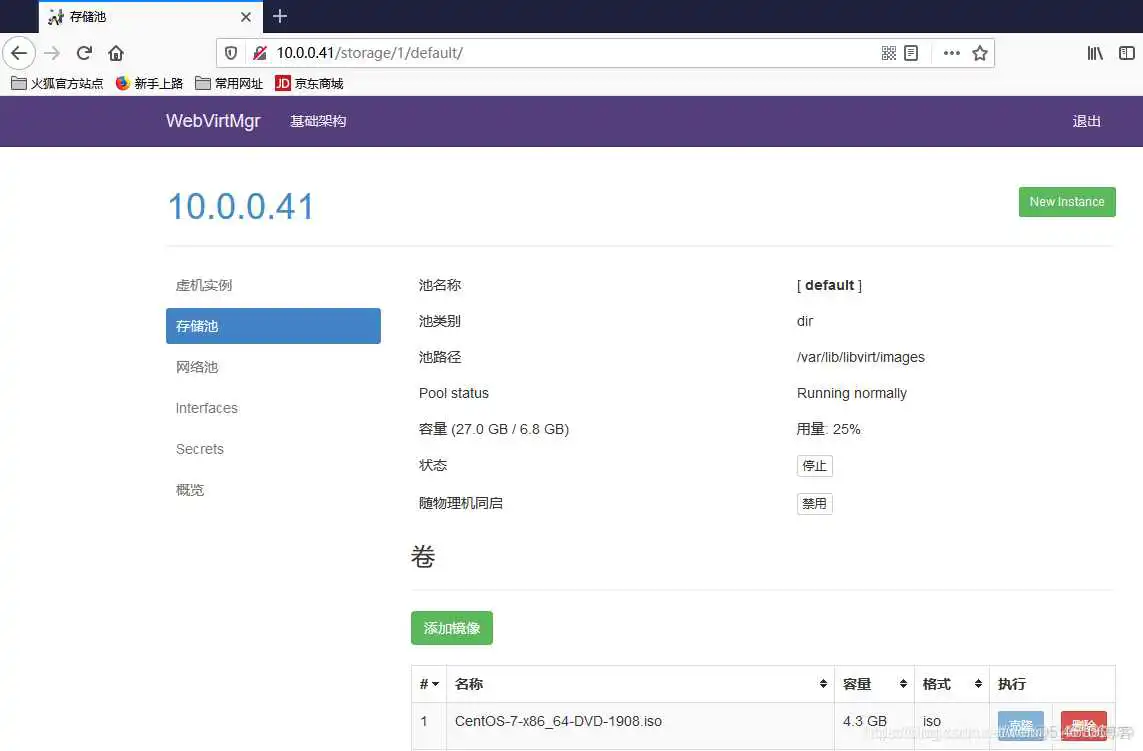Click the New Instance button
1143x751 pixels.
(x=1066, y=201)
